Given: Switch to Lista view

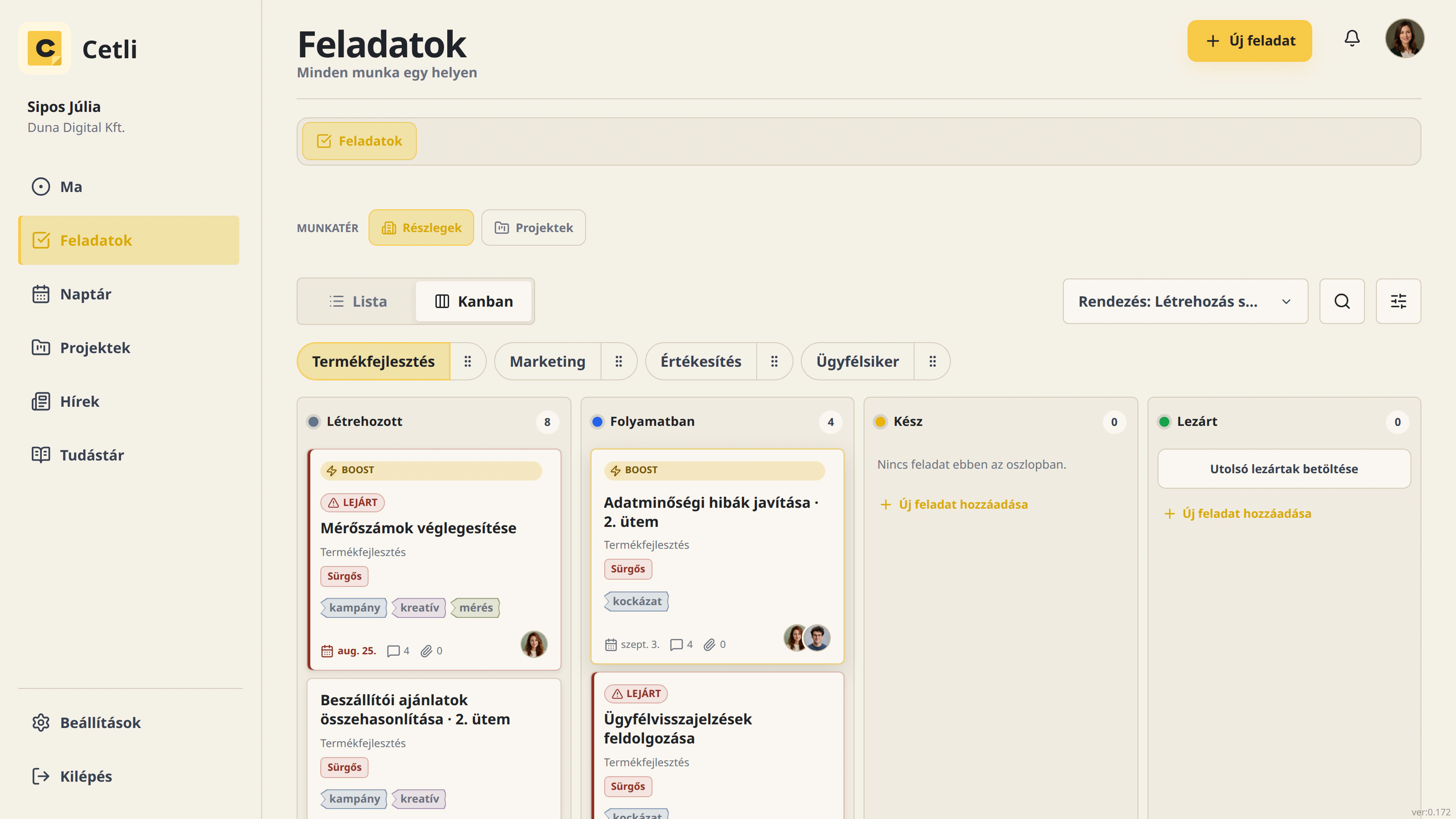Looking at the screenshot, I should [x=359, y=301].
